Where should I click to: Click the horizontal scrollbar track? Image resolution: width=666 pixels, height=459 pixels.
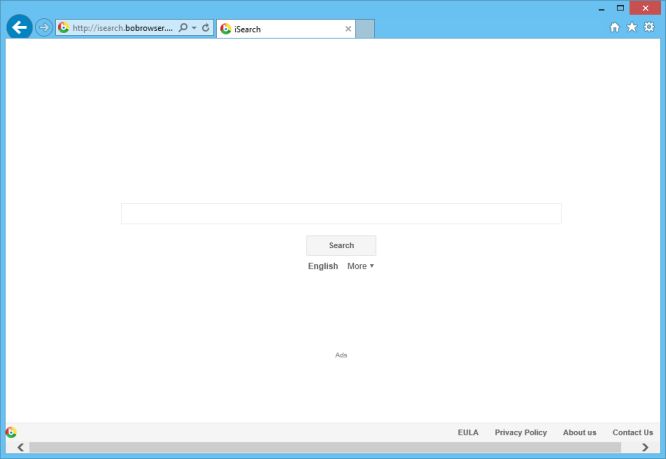[325, 447]
